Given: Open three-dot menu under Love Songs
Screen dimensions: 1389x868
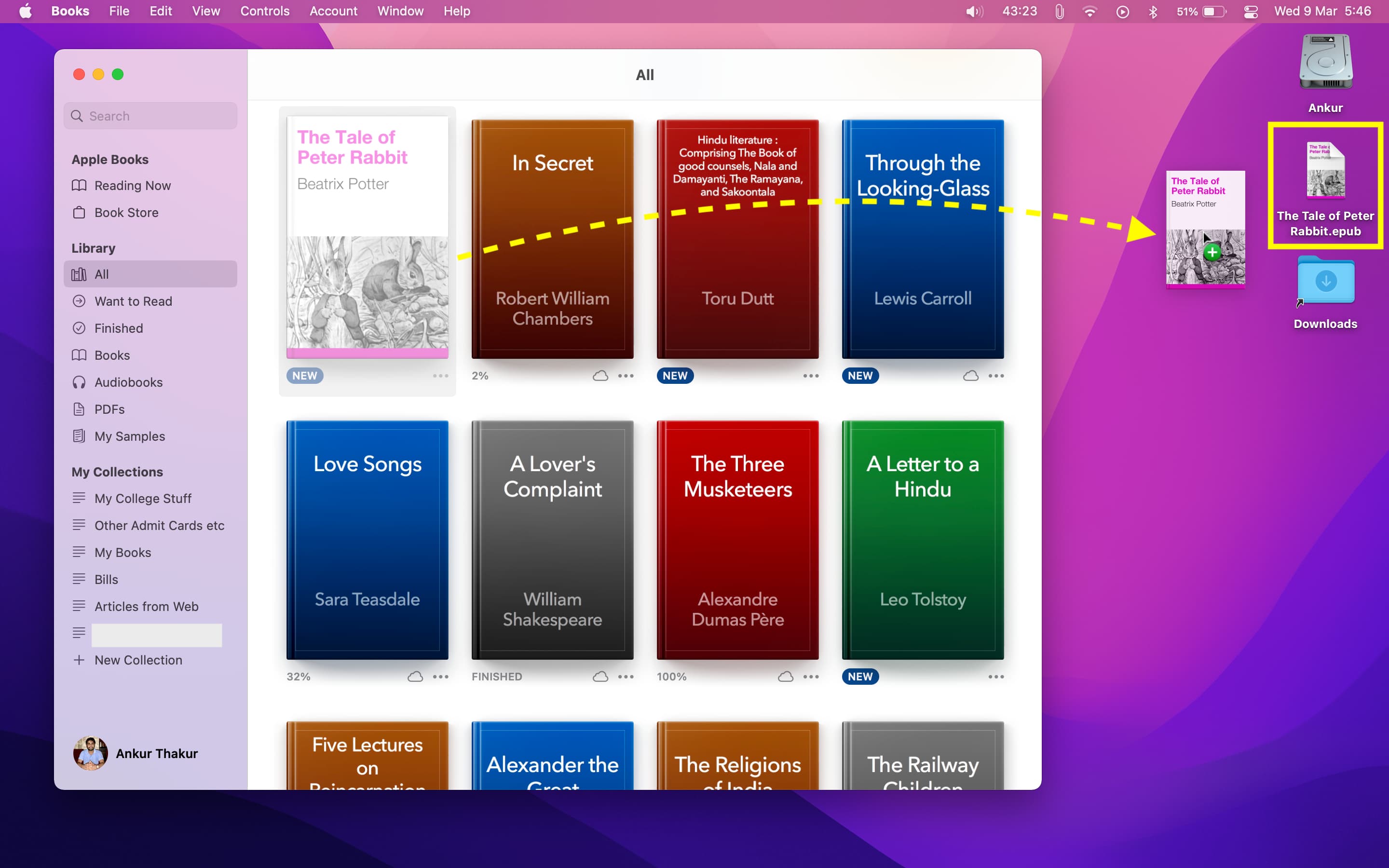Looking at the screenshot, I should [x=440, y=676].
